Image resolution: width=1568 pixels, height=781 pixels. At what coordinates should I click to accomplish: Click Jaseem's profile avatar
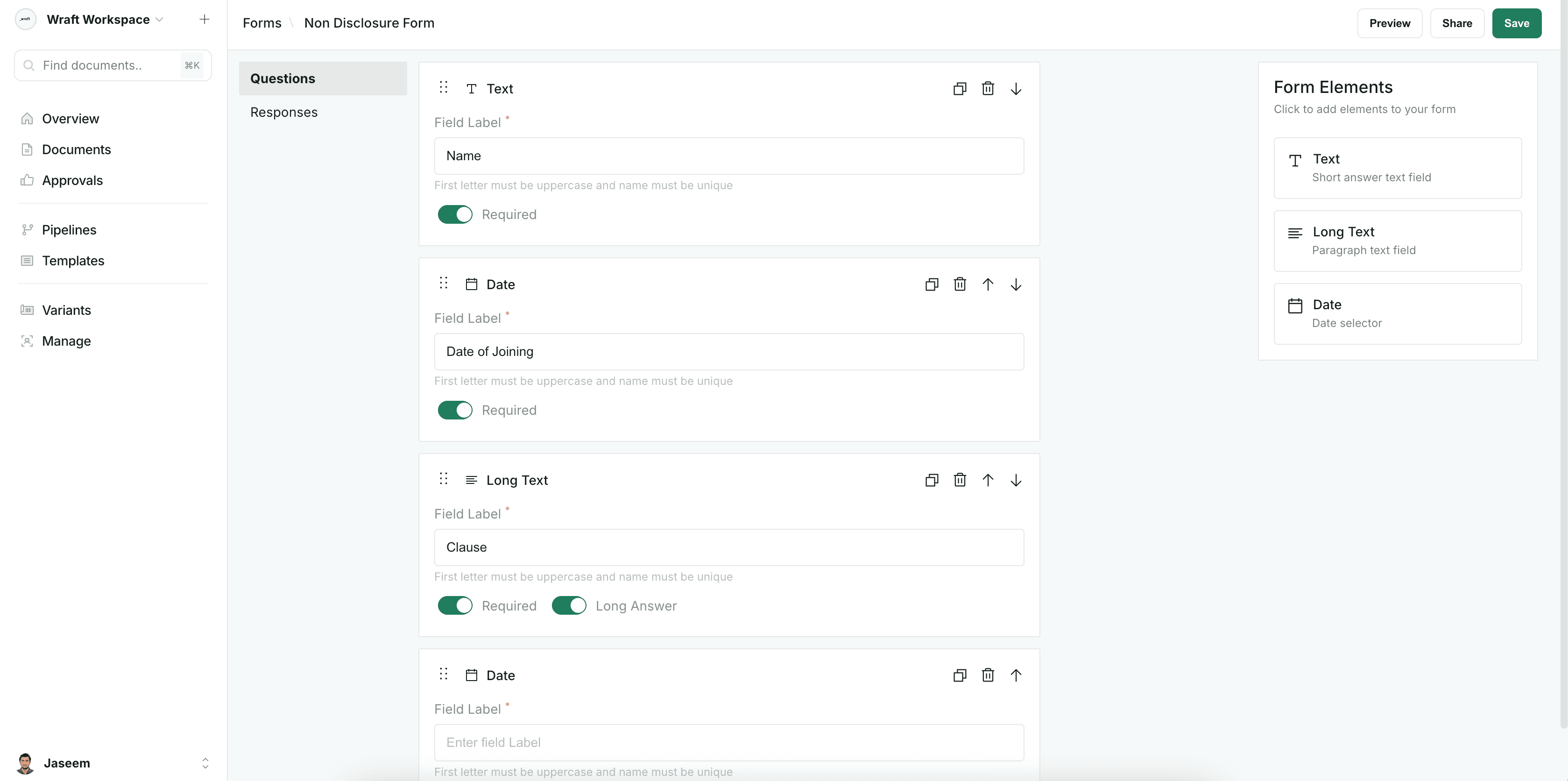(25, 763)
